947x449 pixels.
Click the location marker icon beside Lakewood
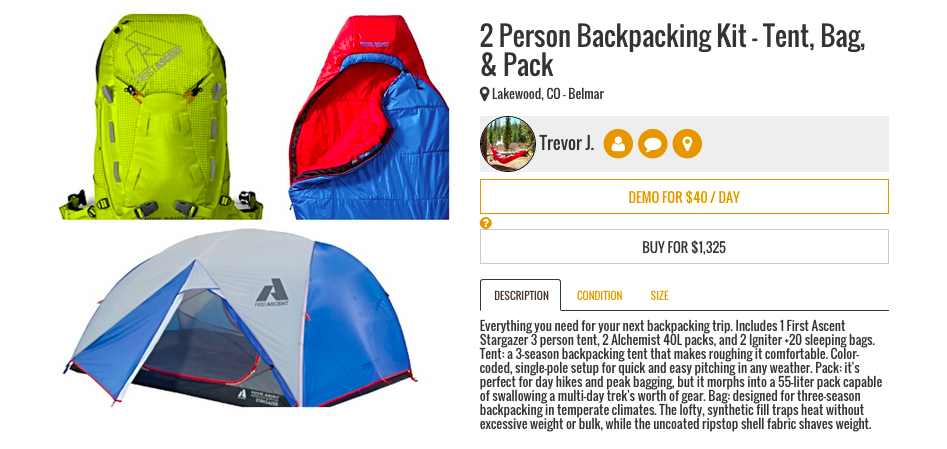[x=484, y=94]
